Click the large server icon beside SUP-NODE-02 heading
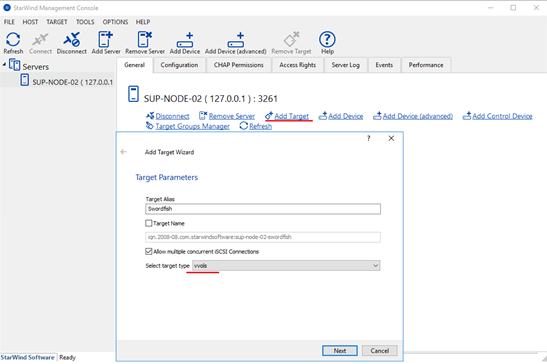547x364 pixels. pos(133,94)
